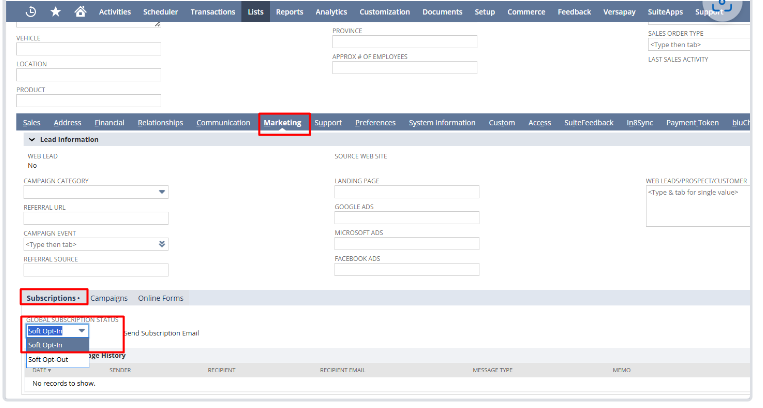Switch to the Marketing tab

283,123
